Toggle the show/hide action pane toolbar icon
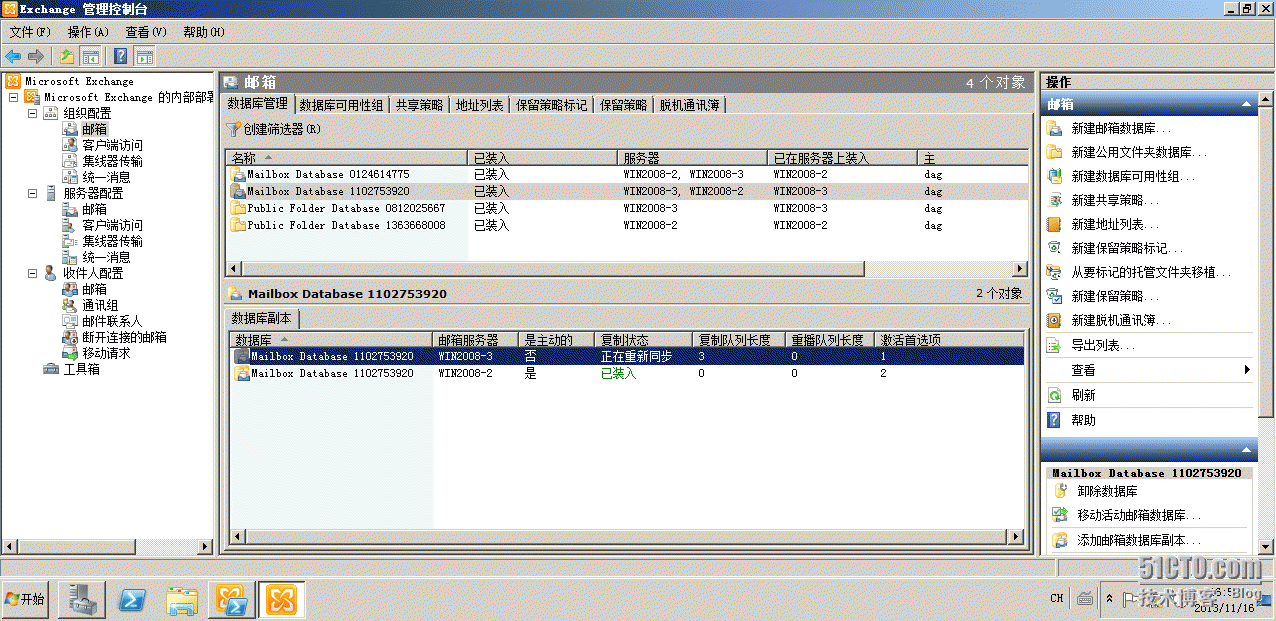Viewport: 1276px width, 621px height. point(145,56)
